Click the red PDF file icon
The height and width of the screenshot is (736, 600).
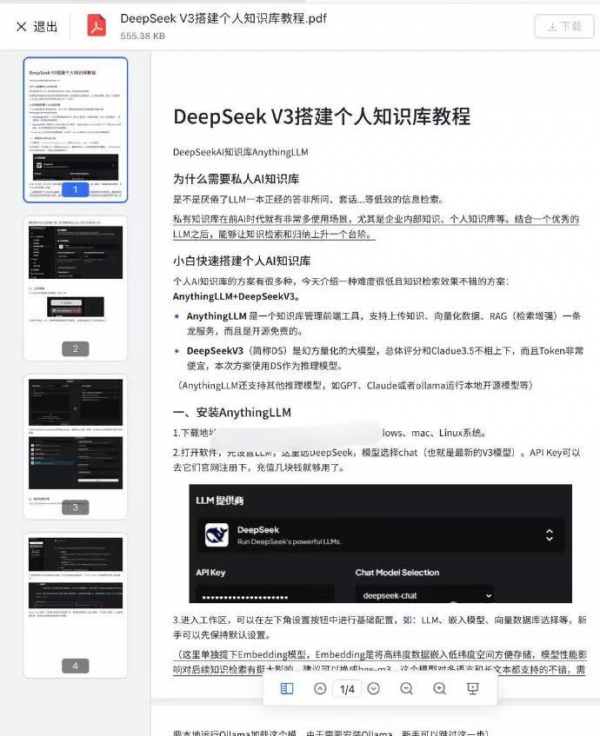point(97,26)
